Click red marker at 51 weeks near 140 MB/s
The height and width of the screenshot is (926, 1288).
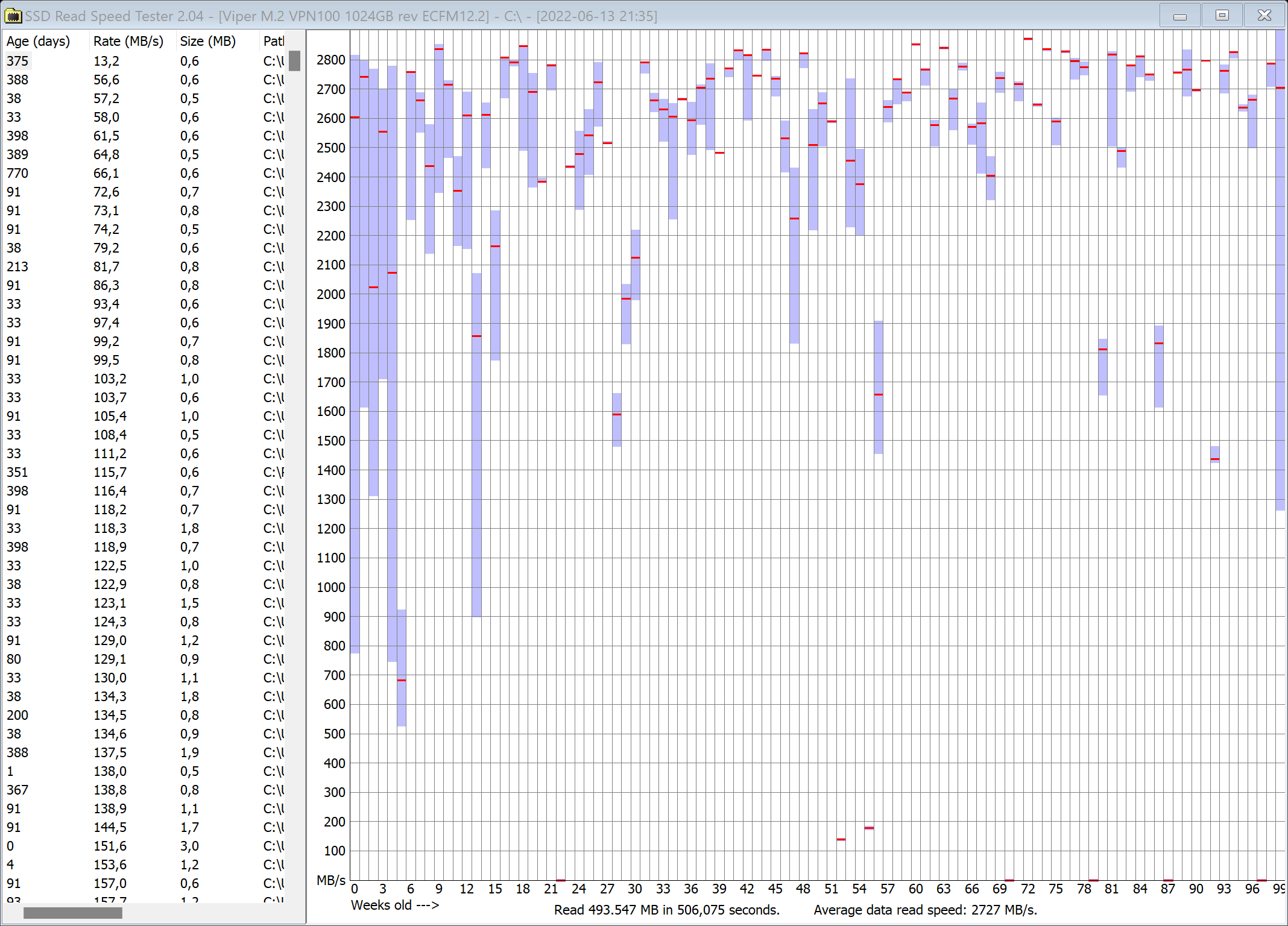tap(841, 839)
